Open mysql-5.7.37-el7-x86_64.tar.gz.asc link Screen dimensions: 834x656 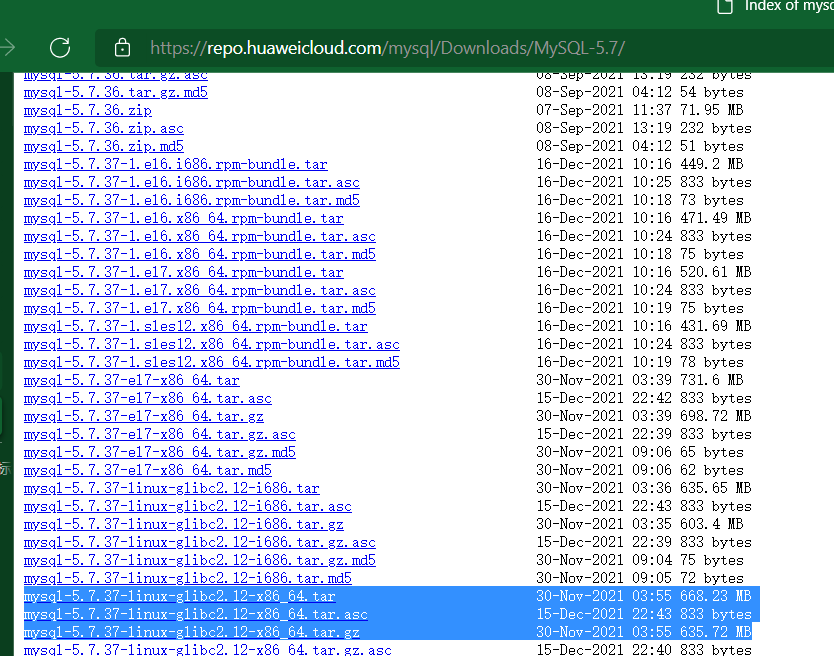click(x=160, y=434)
